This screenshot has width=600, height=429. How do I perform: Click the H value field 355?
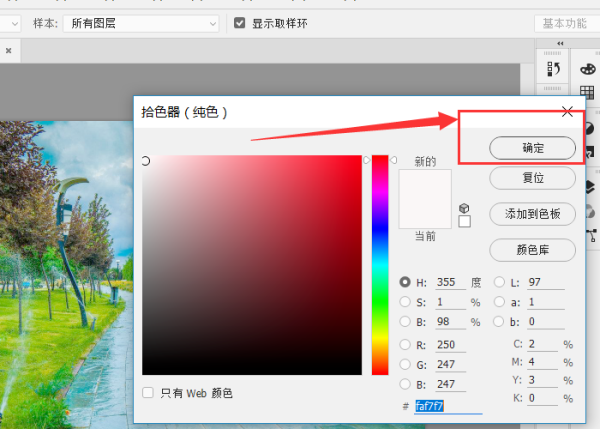pos(450,282)
